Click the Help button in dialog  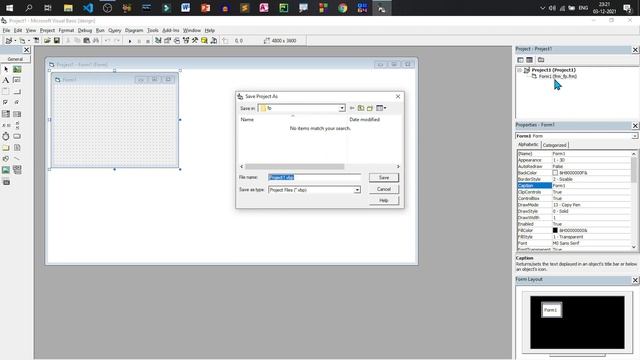click(384, 200)
